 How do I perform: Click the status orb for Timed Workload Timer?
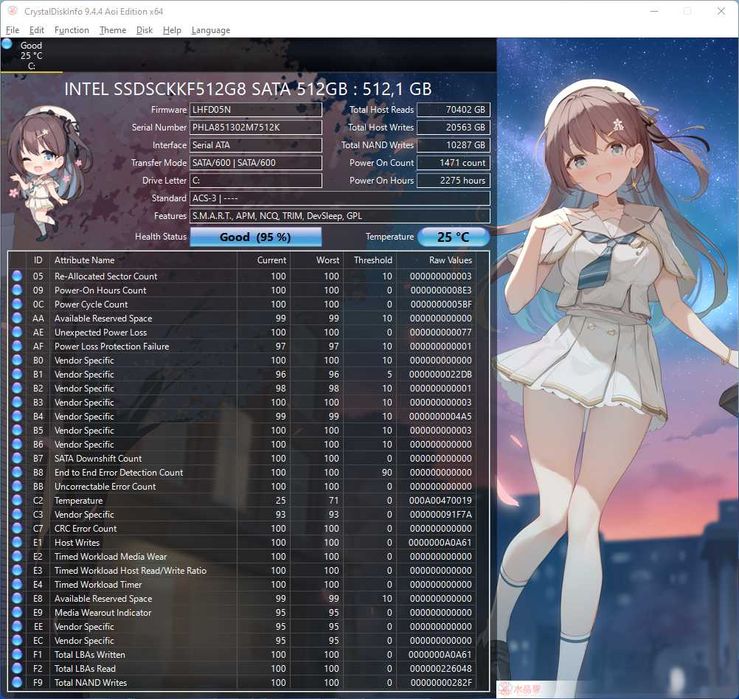coord(17,584)
